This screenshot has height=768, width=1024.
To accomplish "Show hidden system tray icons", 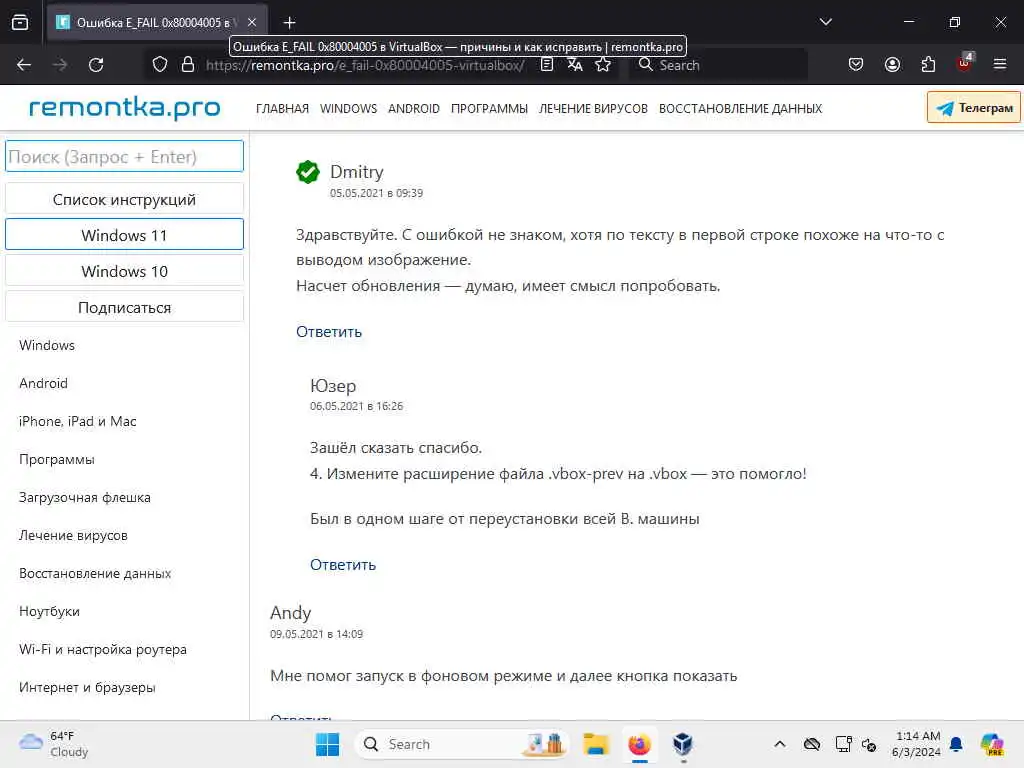I will tap(780, 744).
